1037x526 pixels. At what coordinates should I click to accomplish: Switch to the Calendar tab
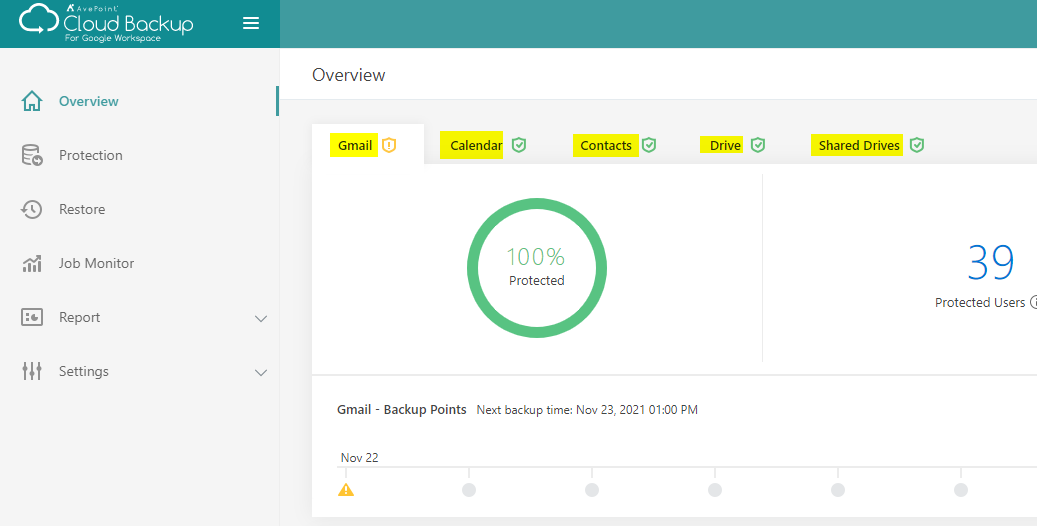(x=476, y=145)
